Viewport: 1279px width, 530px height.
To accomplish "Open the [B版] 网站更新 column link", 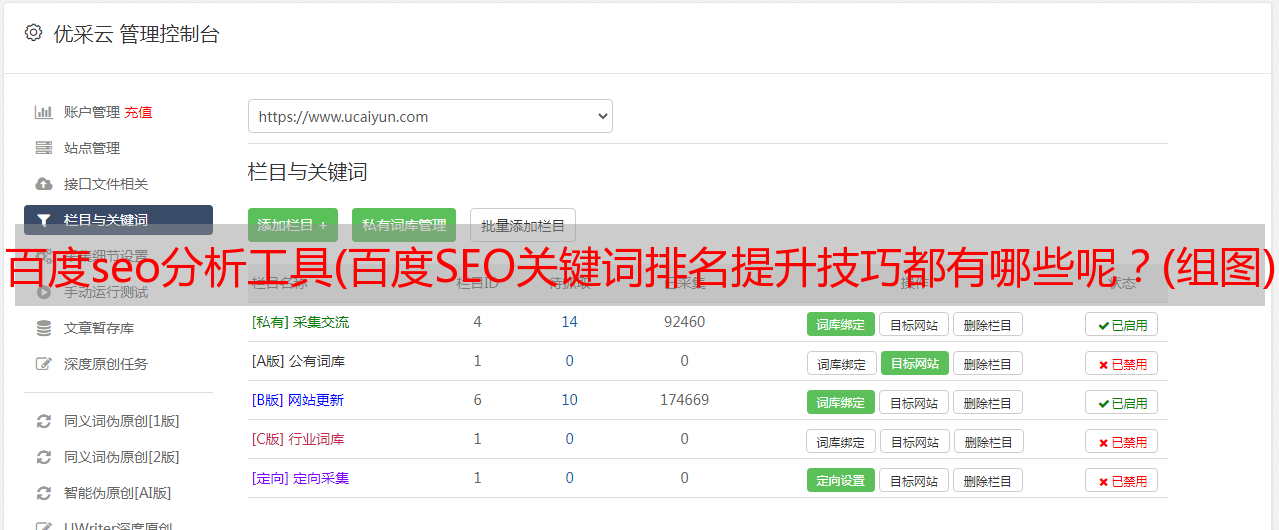I will 298,400.
